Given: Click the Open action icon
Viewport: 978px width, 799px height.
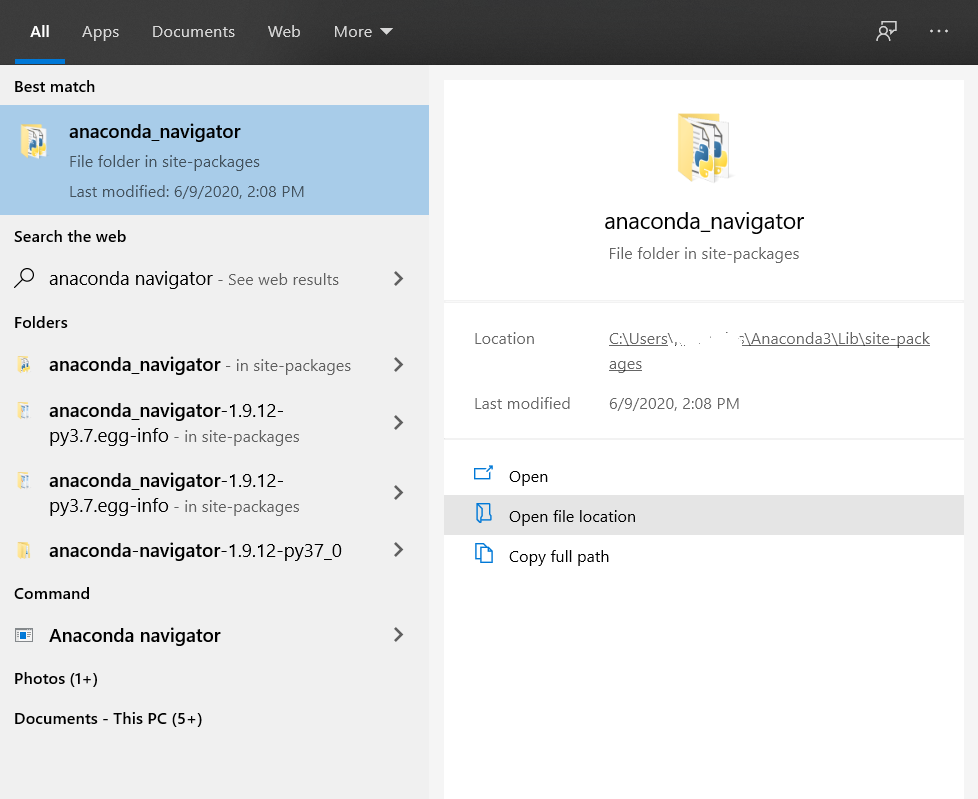Looking at the screenshot, I should tap(484, 476).
